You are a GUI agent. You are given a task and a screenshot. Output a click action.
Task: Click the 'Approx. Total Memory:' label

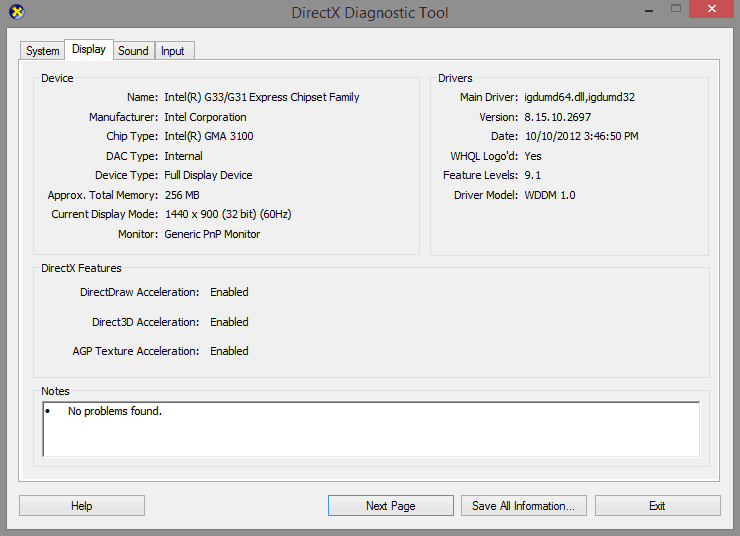(103, 195)
